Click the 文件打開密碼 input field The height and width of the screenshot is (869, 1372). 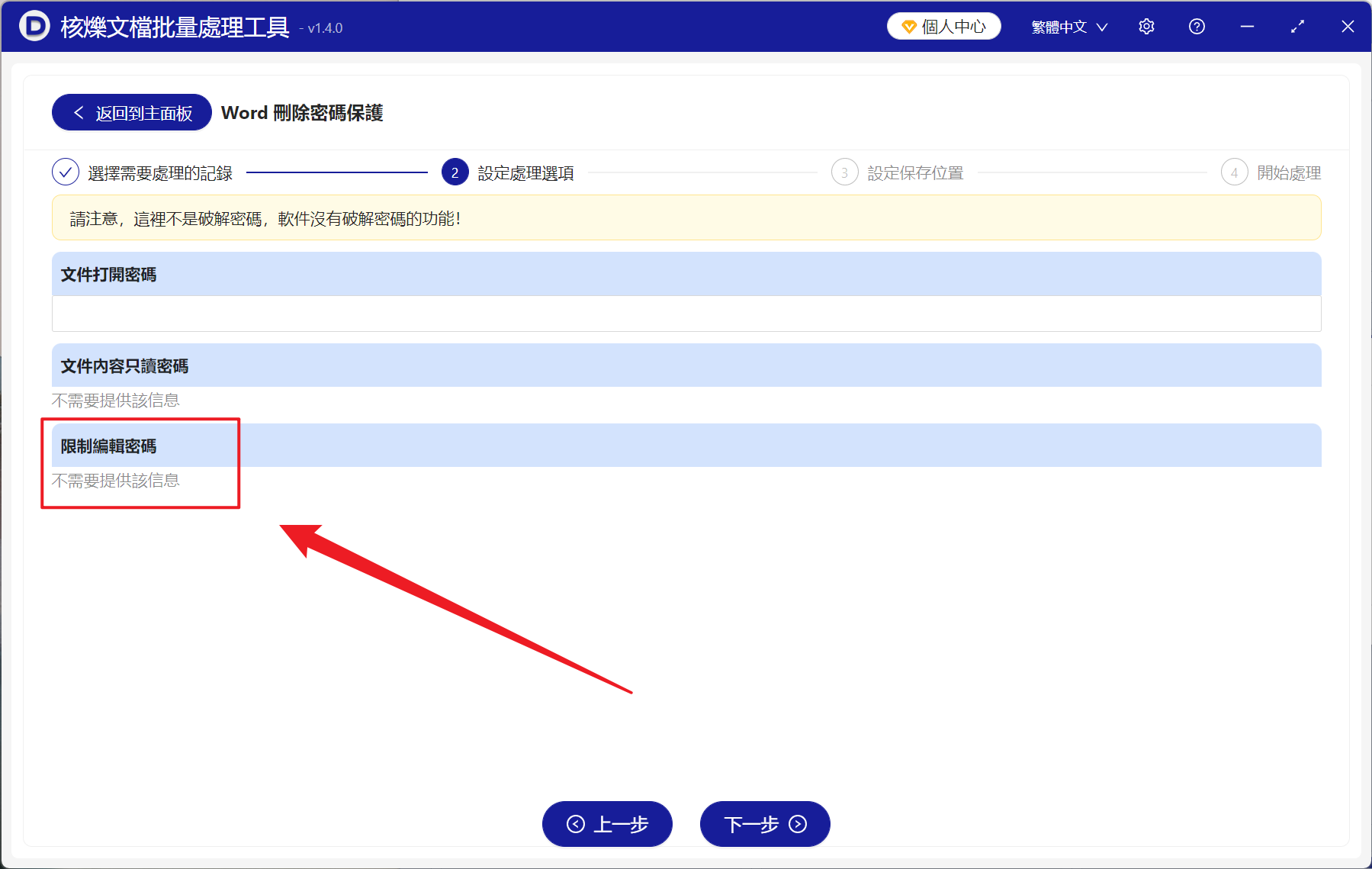click(686, 314)
